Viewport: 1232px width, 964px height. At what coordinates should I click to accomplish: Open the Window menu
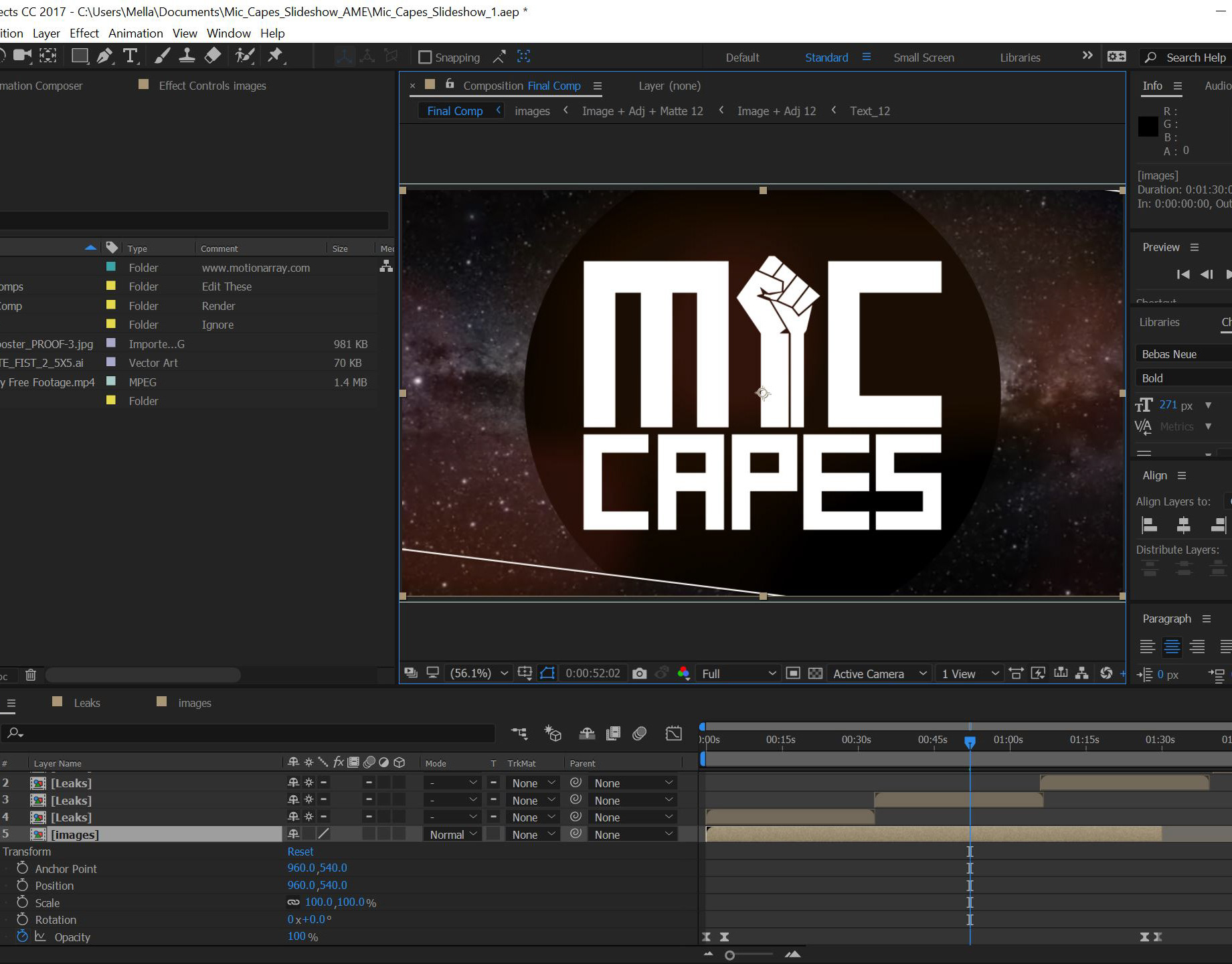pos(229,33)
